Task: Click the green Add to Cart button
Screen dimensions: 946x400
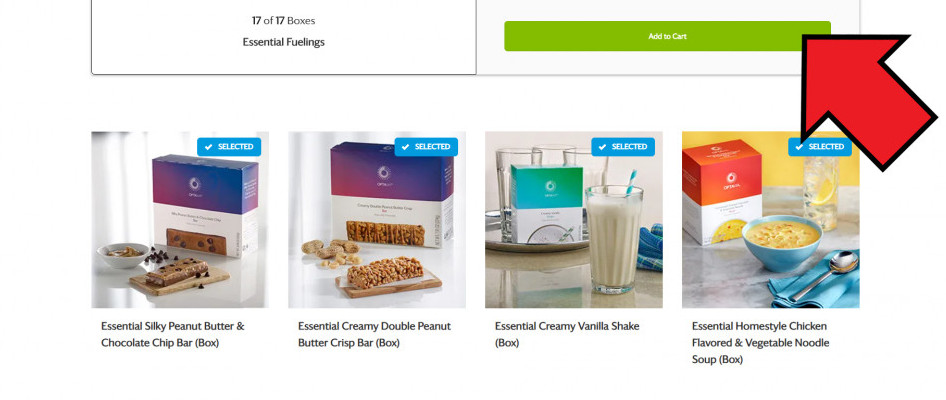Action: click(x=667, y=36)
